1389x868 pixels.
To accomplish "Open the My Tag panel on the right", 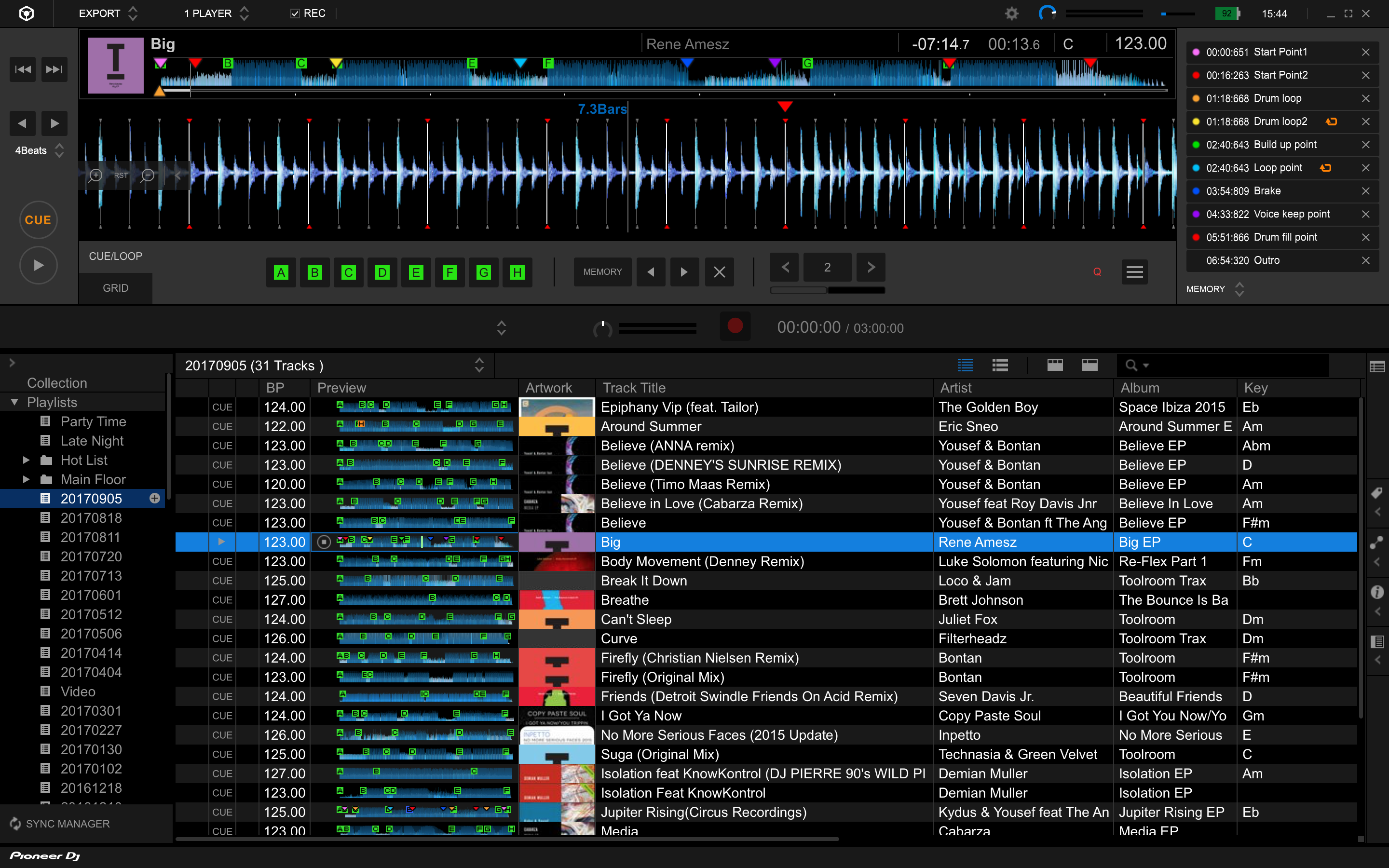I will click(x=1377, y=492).
